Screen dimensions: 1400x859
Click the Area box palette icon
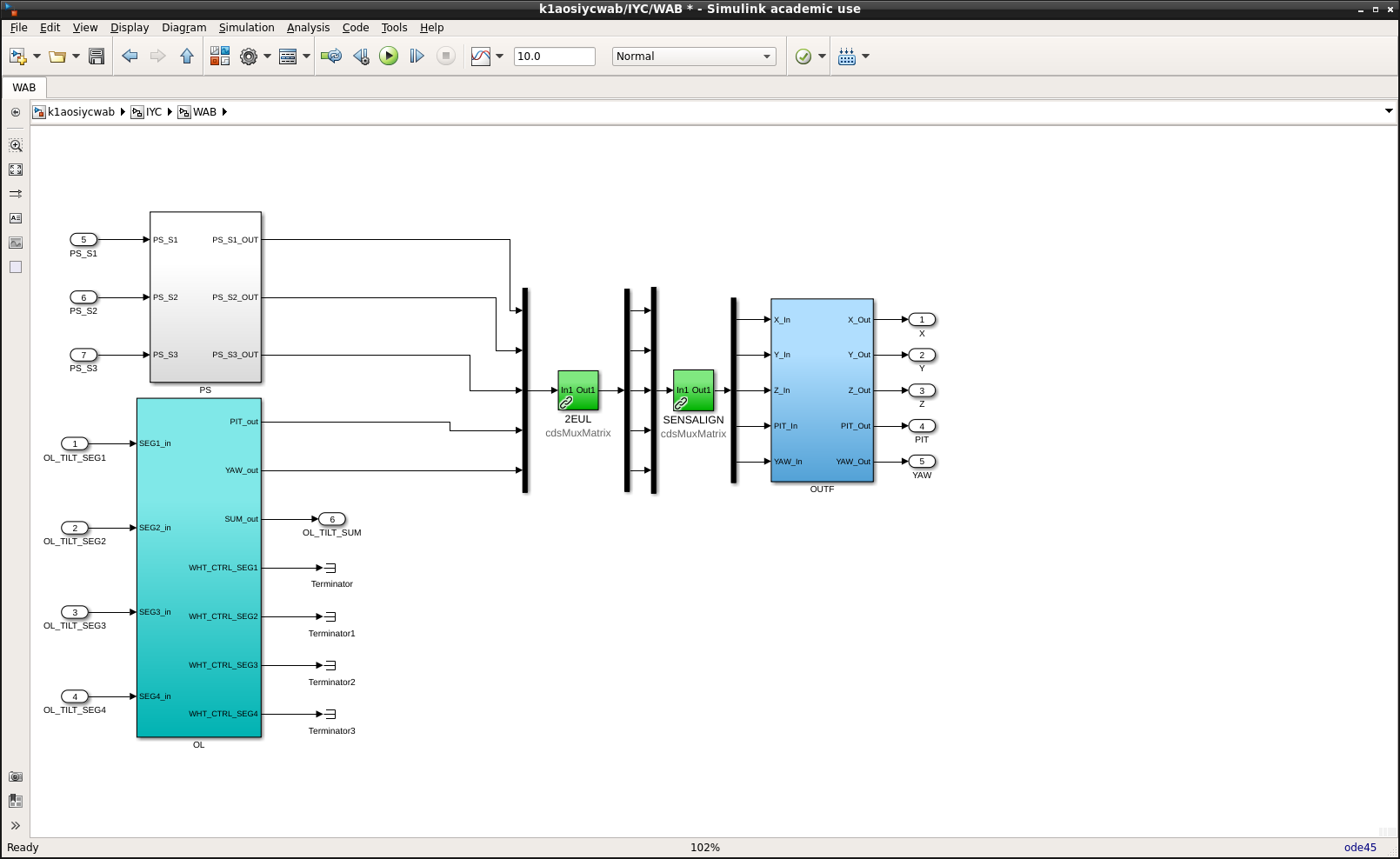(16, 267)
